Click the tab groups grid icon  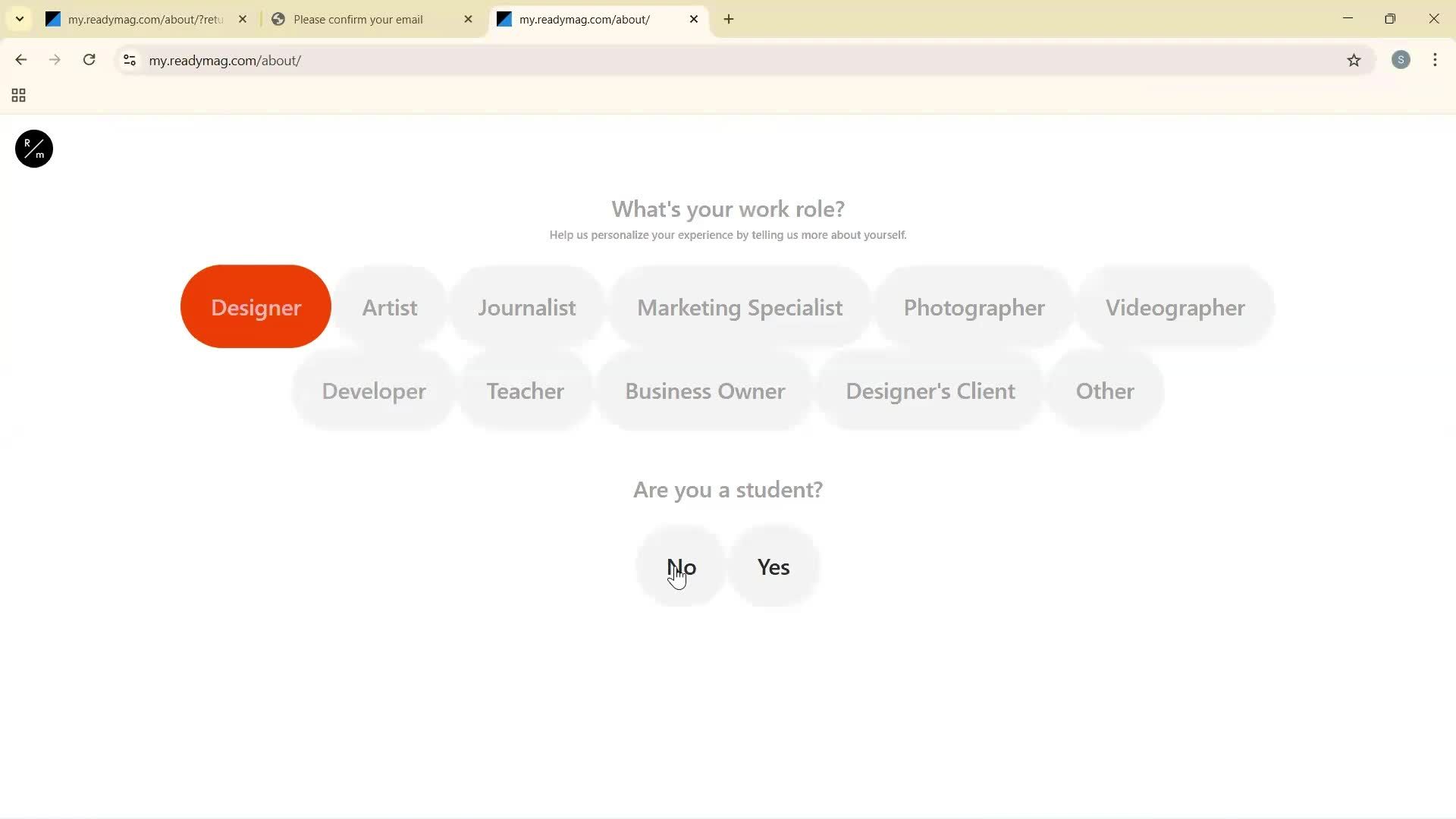pos(17,96)
